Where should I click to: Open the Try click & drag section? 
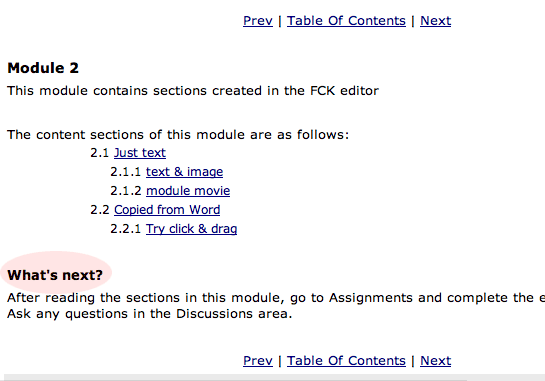191,229
